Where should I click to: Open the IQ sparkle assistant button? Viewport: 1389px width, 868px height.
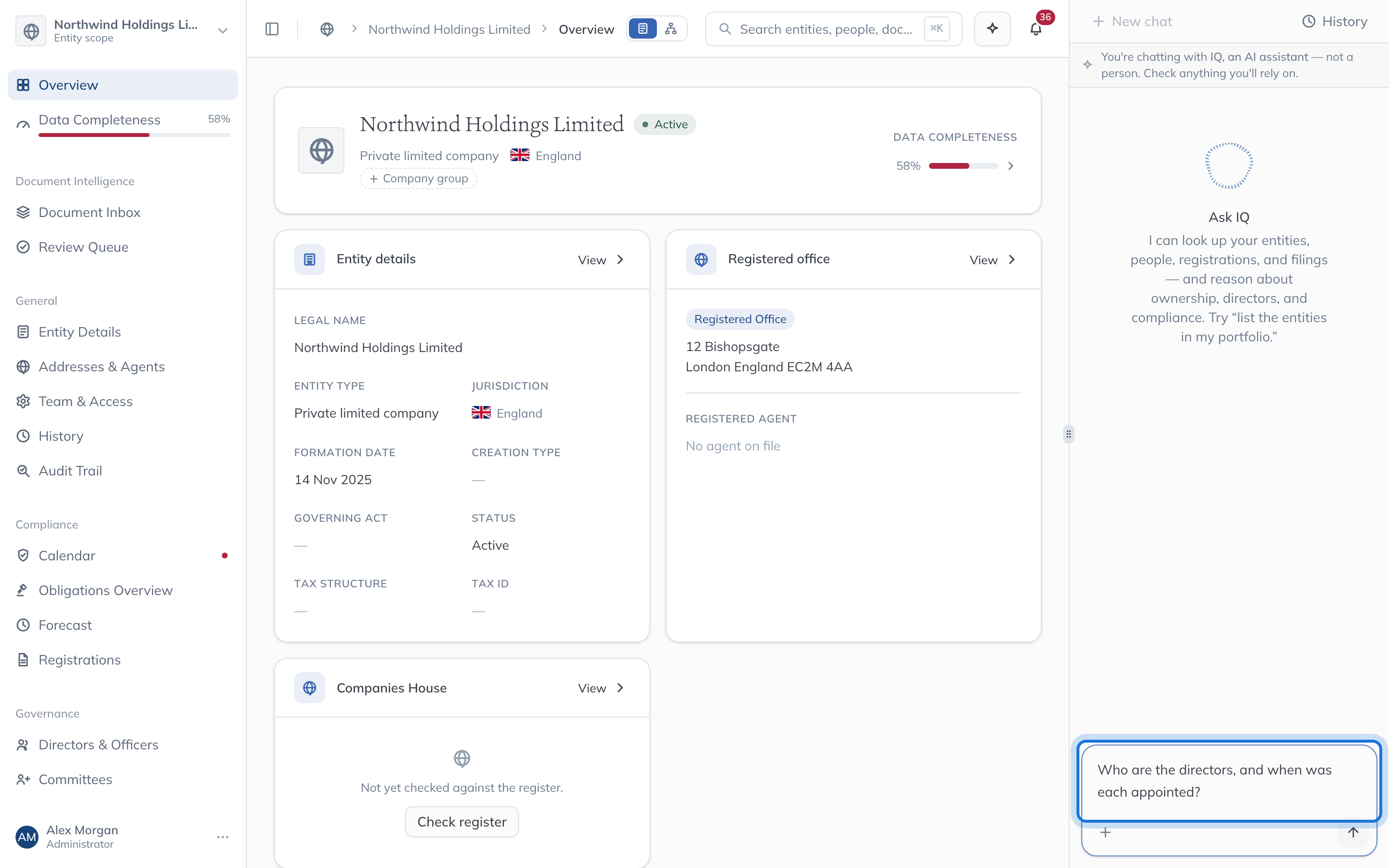(x=993, y=29)
